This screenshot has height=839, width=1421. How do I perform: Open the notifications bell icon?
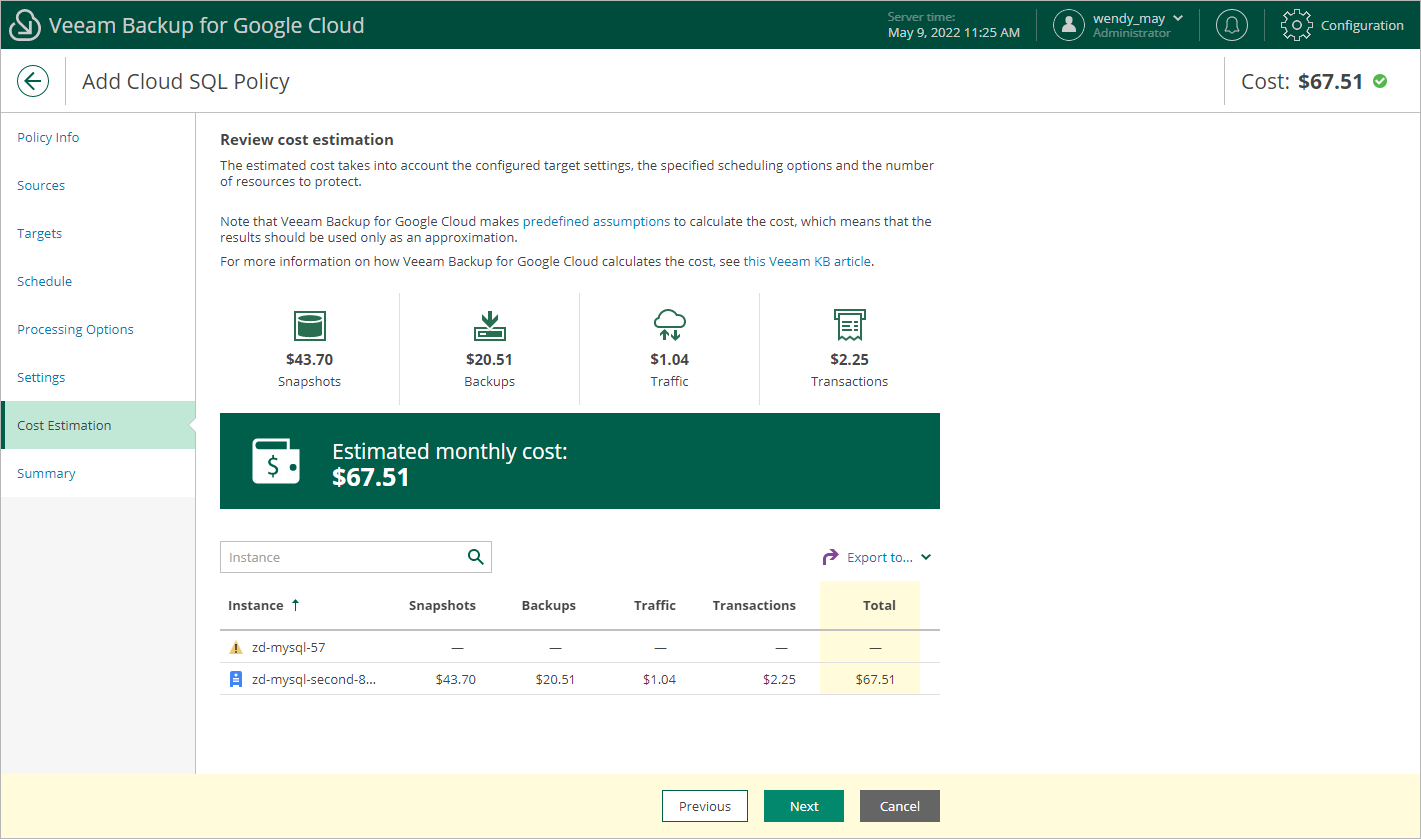click(x=1231, y=25)
